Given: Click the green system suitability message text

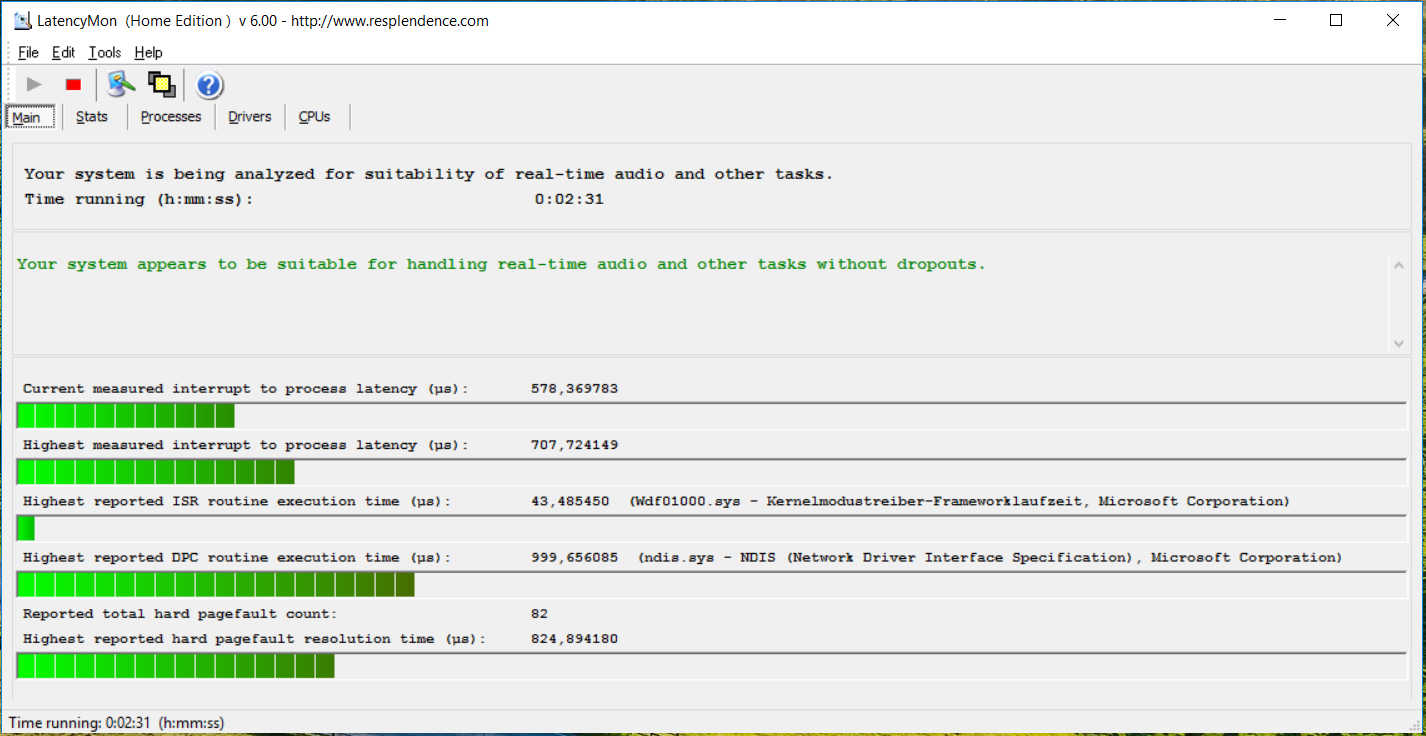Looking at the screenshot, I should 501,265.
